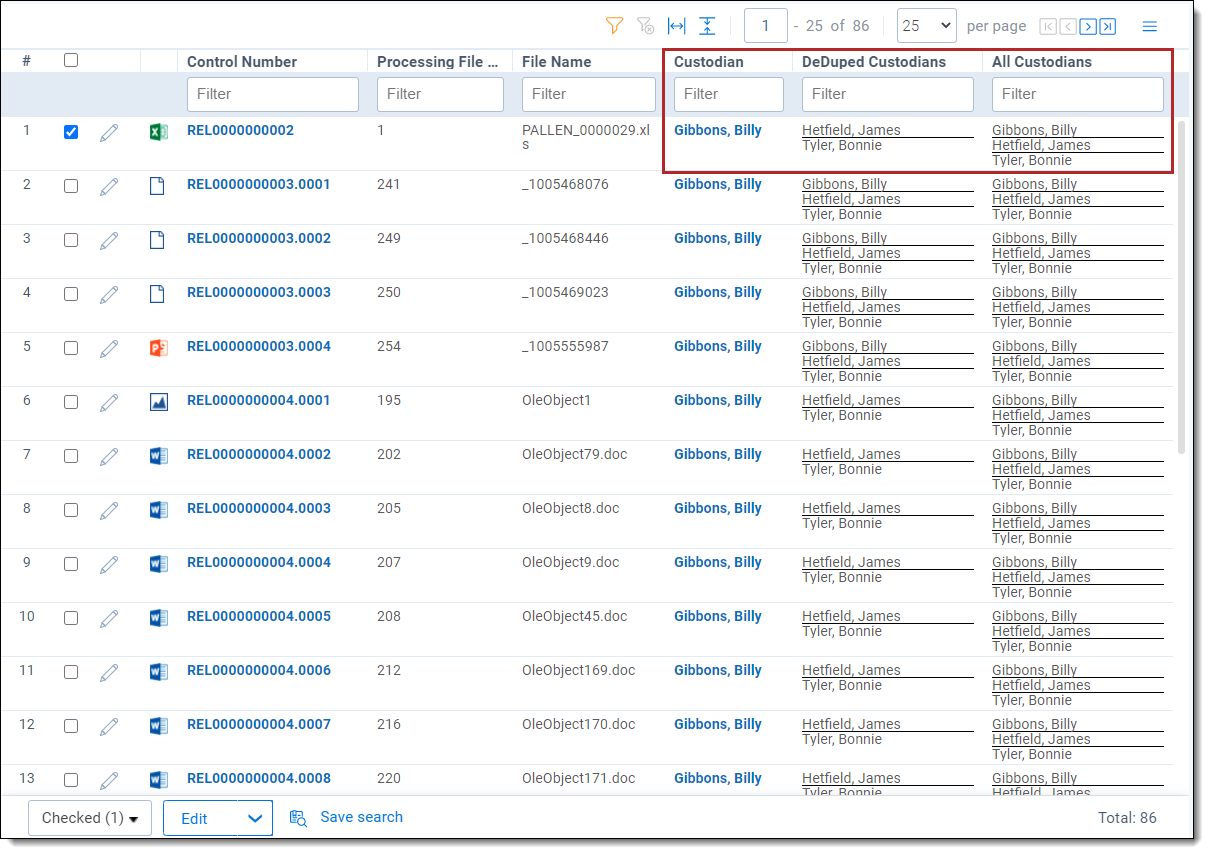Click the Custodian filter input field
Viewport: 1209px width, 854px height.
728,94
